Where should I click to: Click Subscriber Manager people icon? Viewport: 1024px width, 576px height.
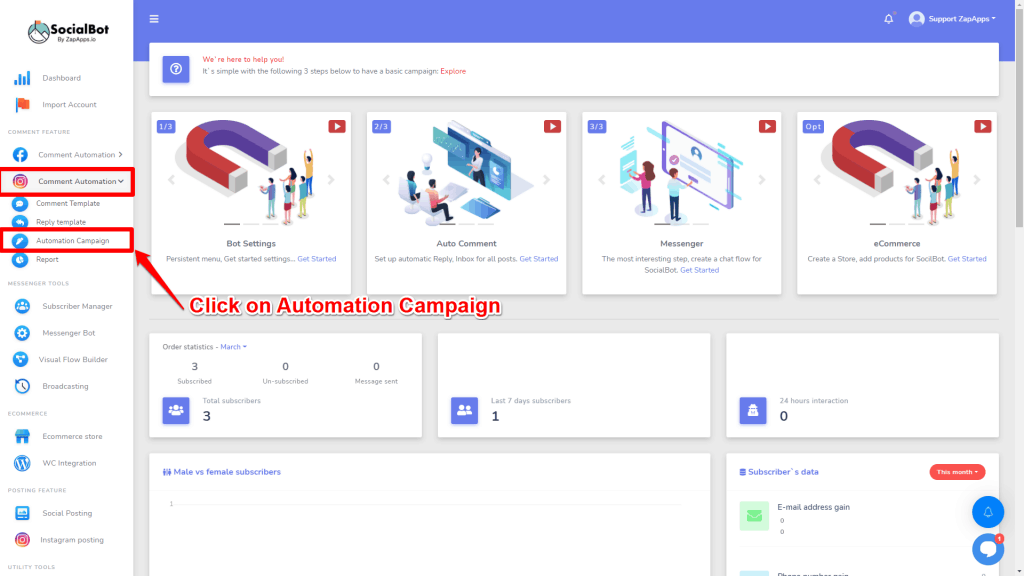(x=22, y=306)
